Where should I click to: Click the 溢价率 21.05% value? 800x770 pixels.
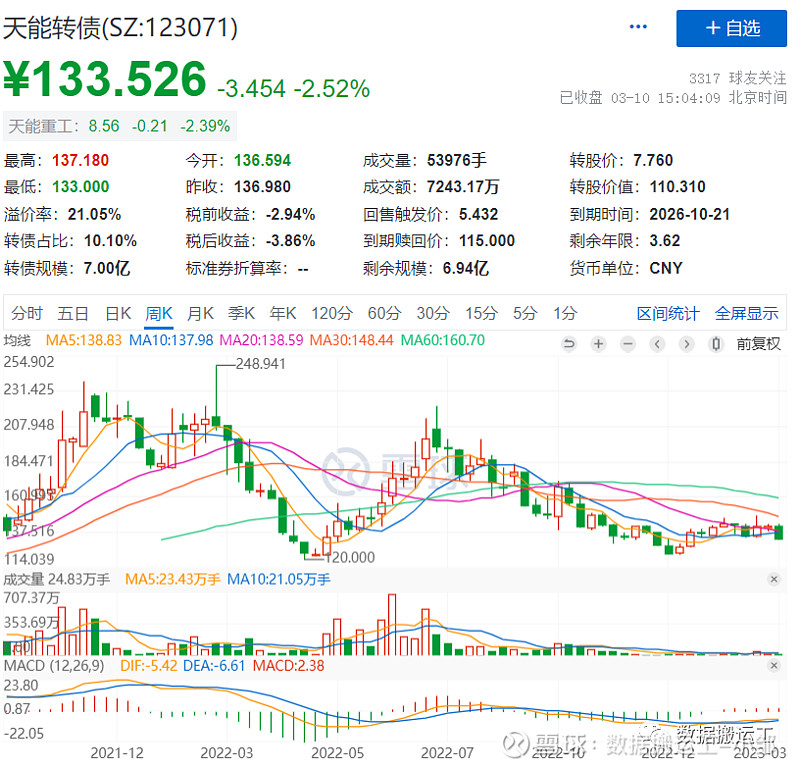click(x=94, y=214)
